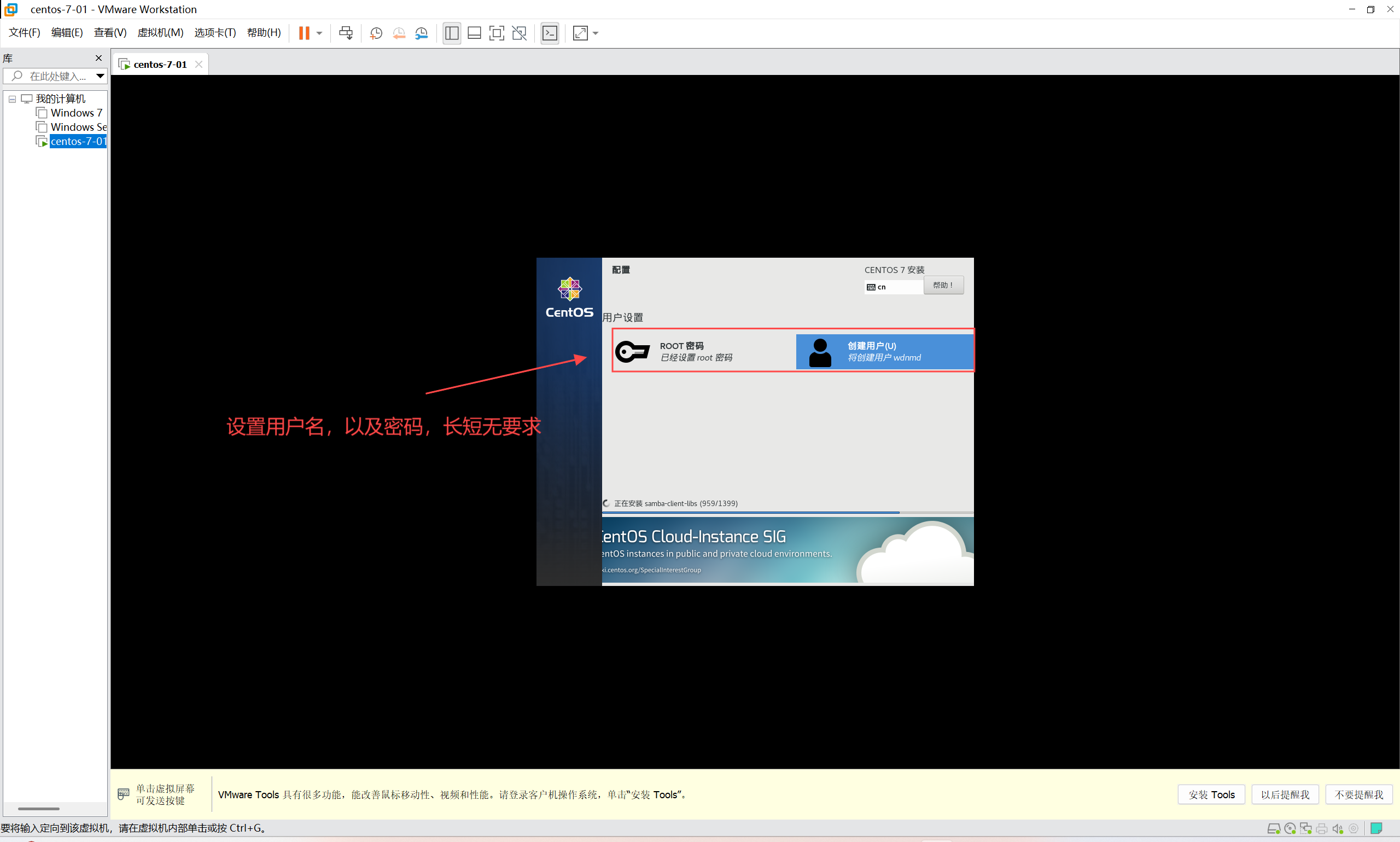Click the 安装 Tools button
1400x842 pixels.
tap(1211, 794)
